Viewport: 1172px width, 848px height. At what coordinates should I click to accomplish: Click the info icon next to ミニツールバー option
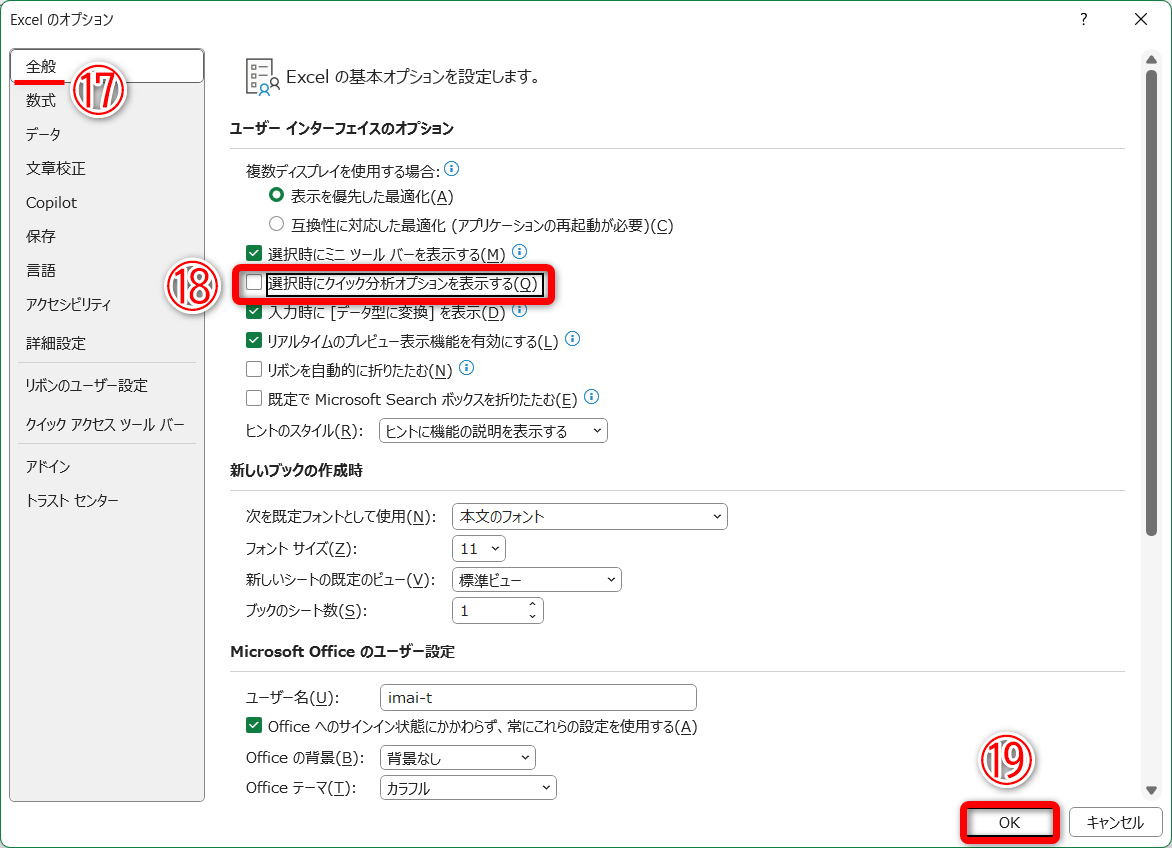pyautogui.click(x=519, y=252)
